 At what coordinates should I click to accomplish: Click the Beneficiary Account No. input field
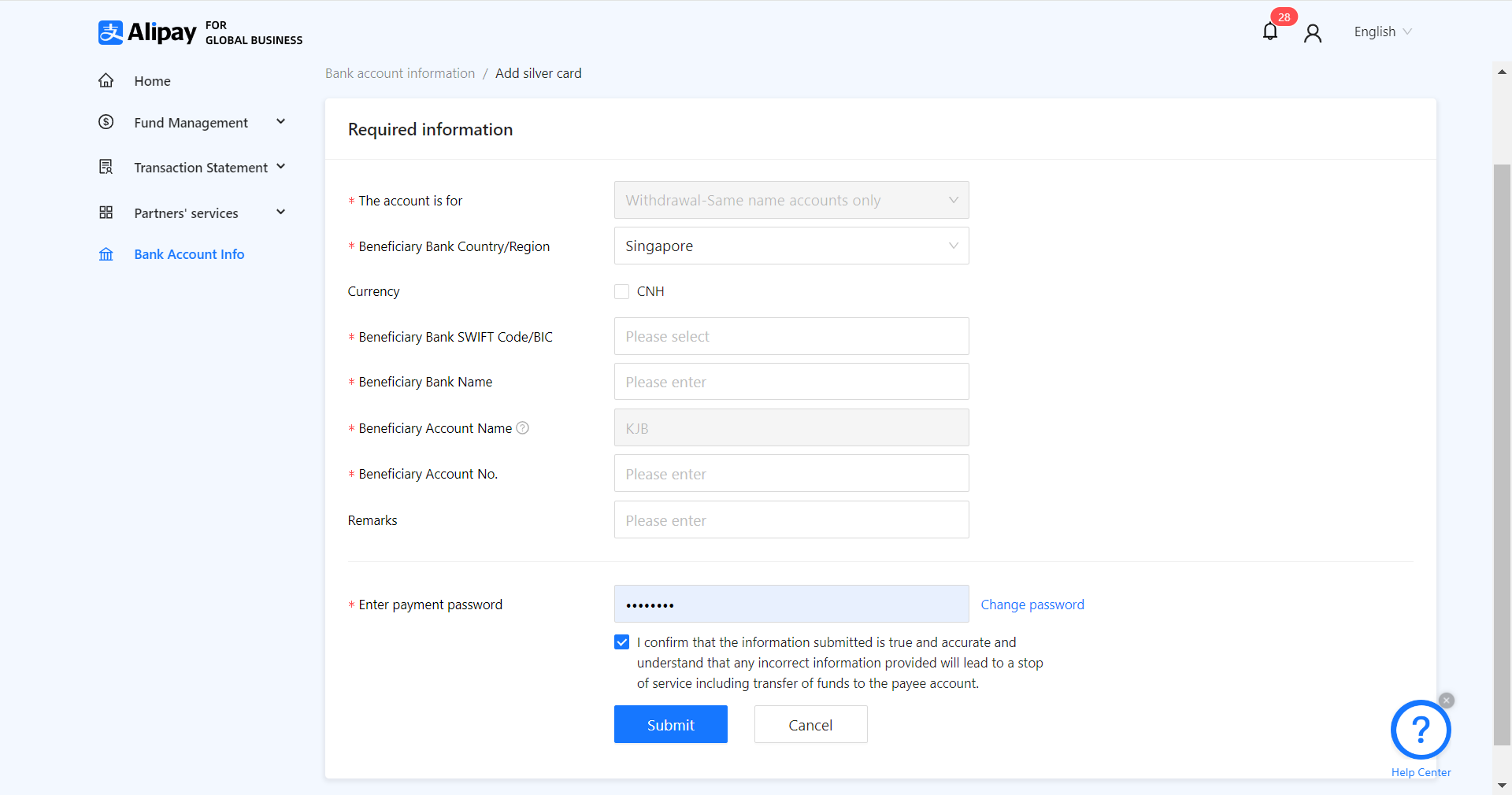click(x=791, y=474)
